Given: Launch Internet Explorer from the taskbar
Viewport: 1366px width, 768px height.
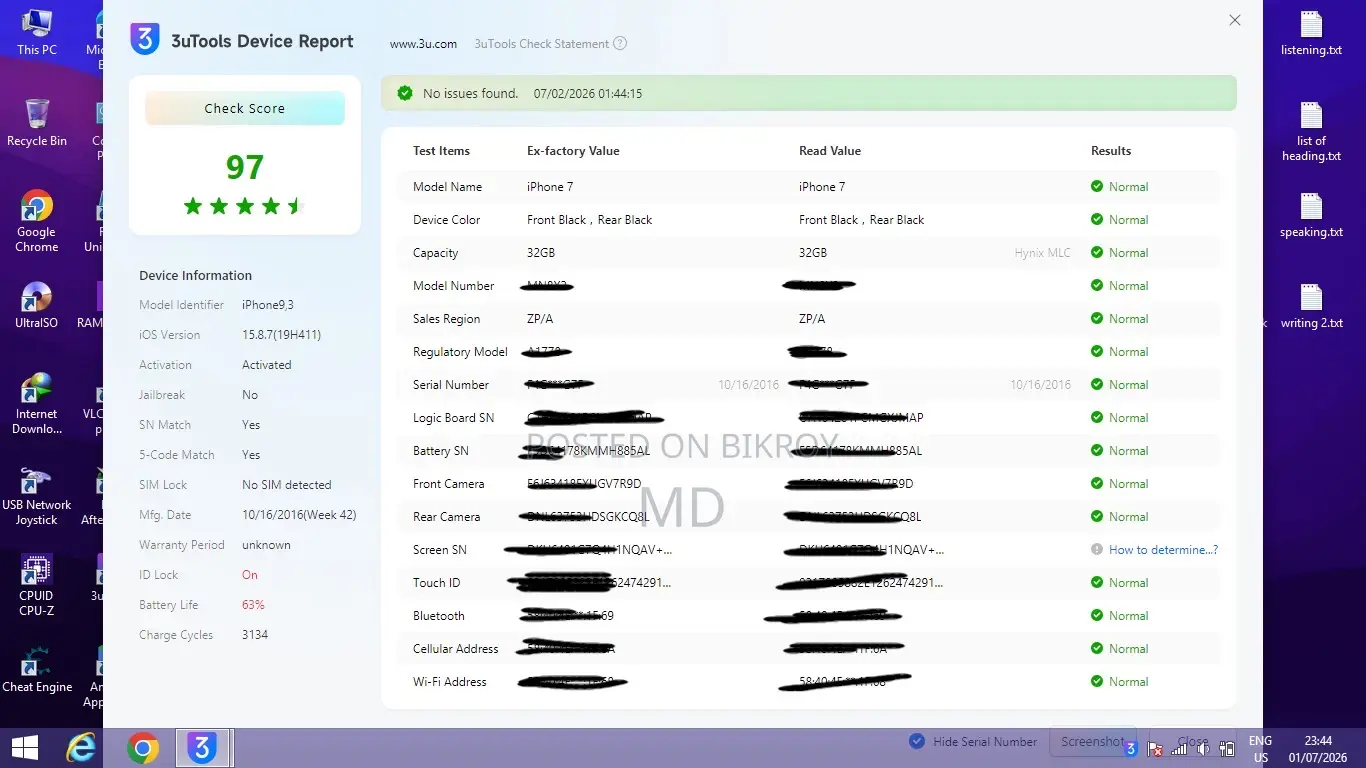Looking at the screenshot, I should coord(80,748).
